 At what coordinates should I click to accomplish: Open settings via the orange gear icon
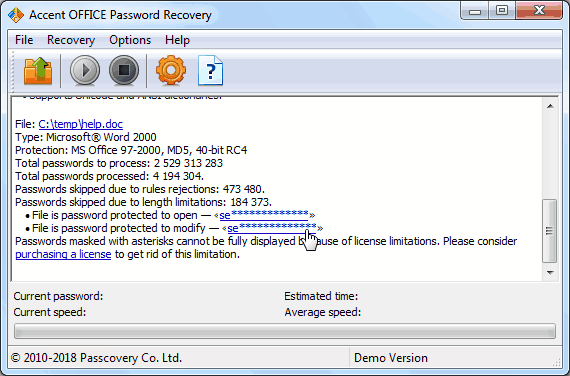[x=171, y=70]
